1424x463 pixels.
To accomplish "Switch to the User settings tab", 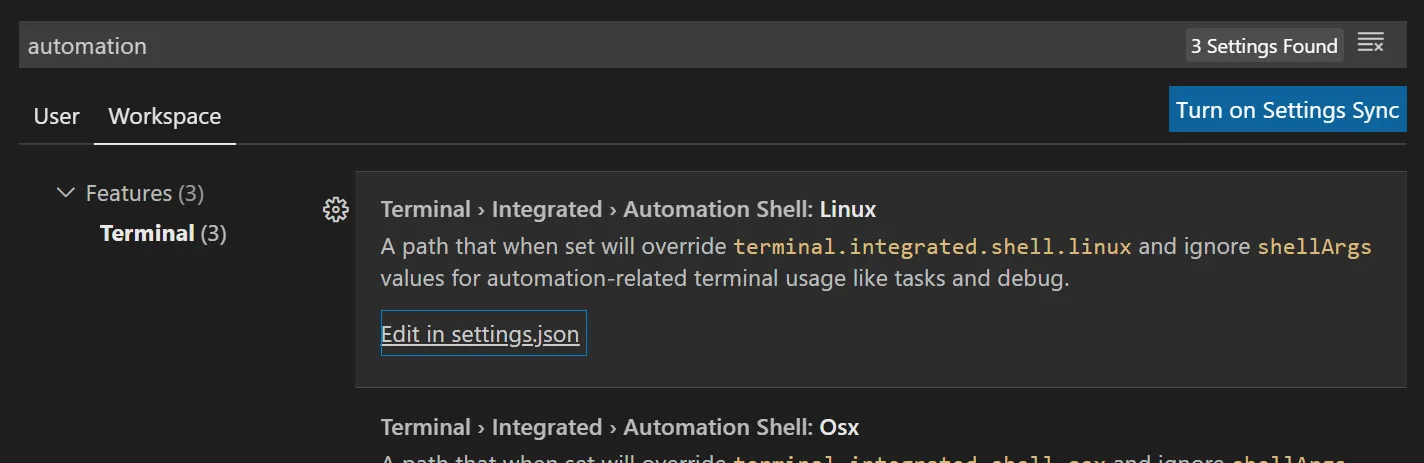I will (x=56, y=117).
